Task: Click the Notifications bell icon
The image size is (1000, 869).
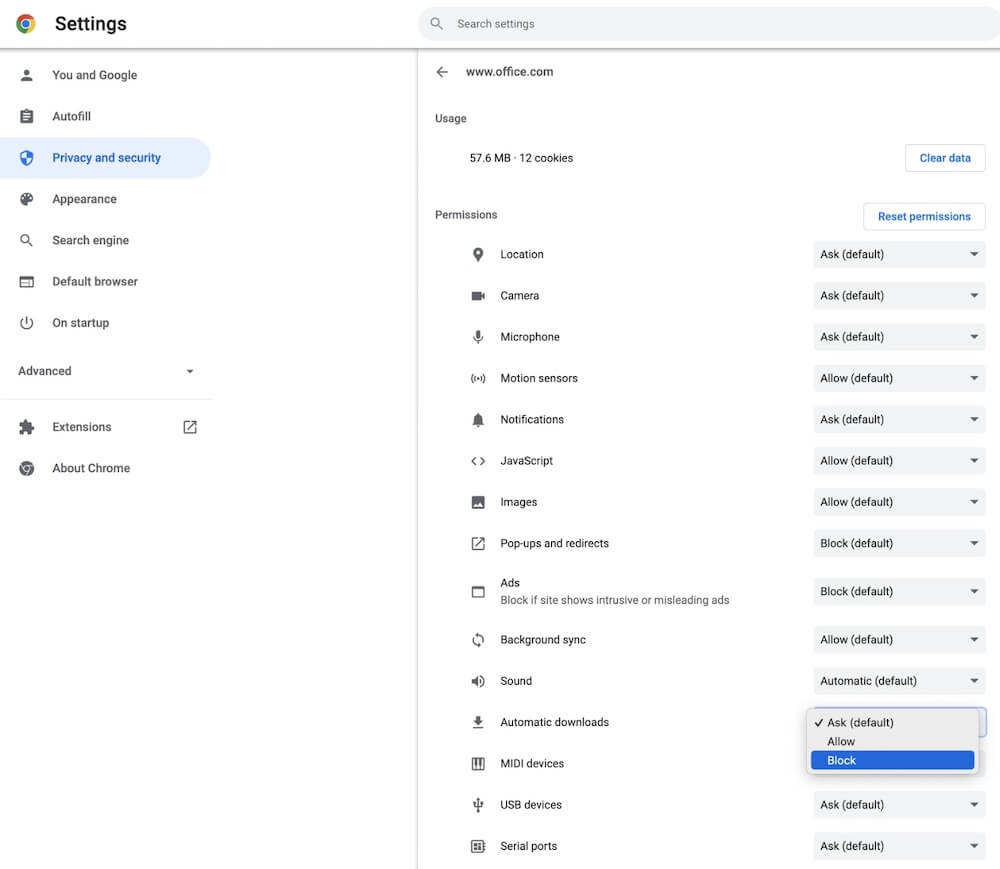Action: (478, 420)
